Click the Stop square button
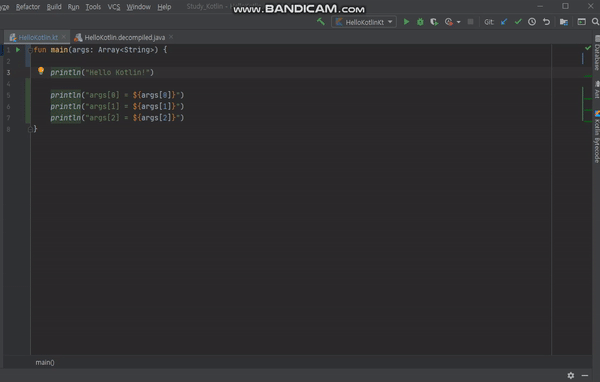 (470, 22)
